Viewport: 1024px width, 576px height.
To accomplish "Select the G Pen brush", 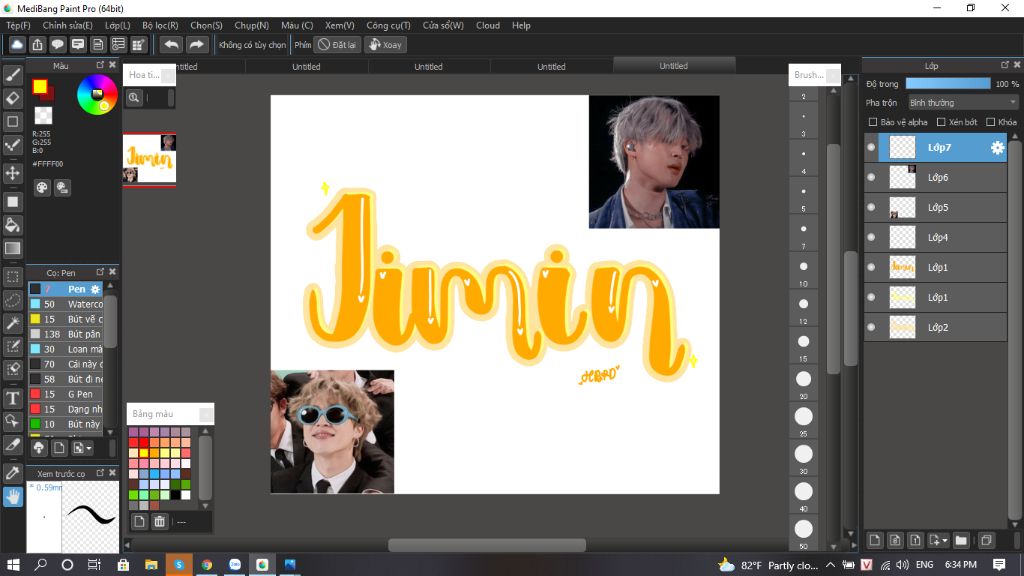I will coord(65,394).
